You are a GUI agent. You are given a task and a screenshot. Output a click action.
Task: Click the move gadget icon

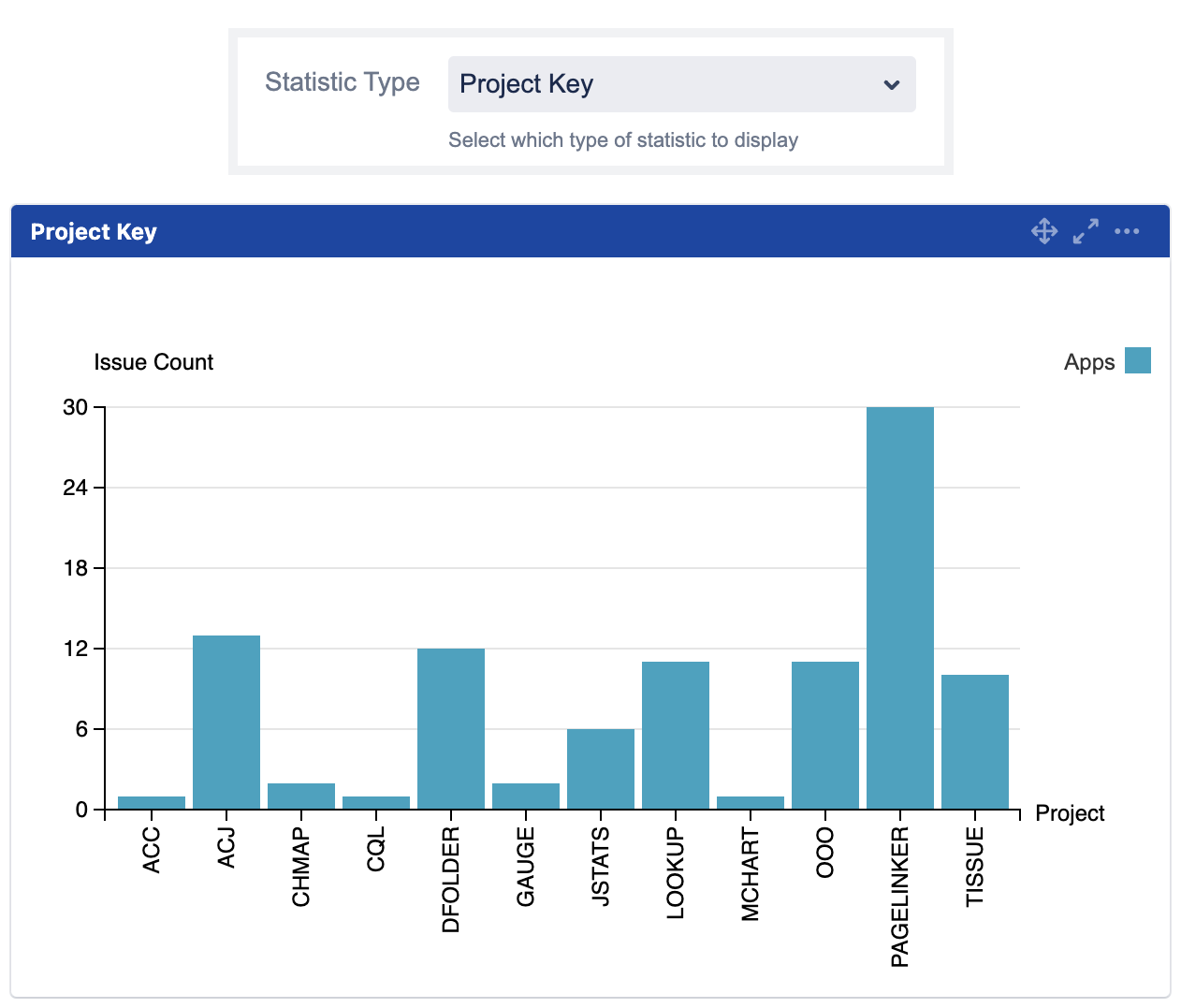tap(1044, 230)
